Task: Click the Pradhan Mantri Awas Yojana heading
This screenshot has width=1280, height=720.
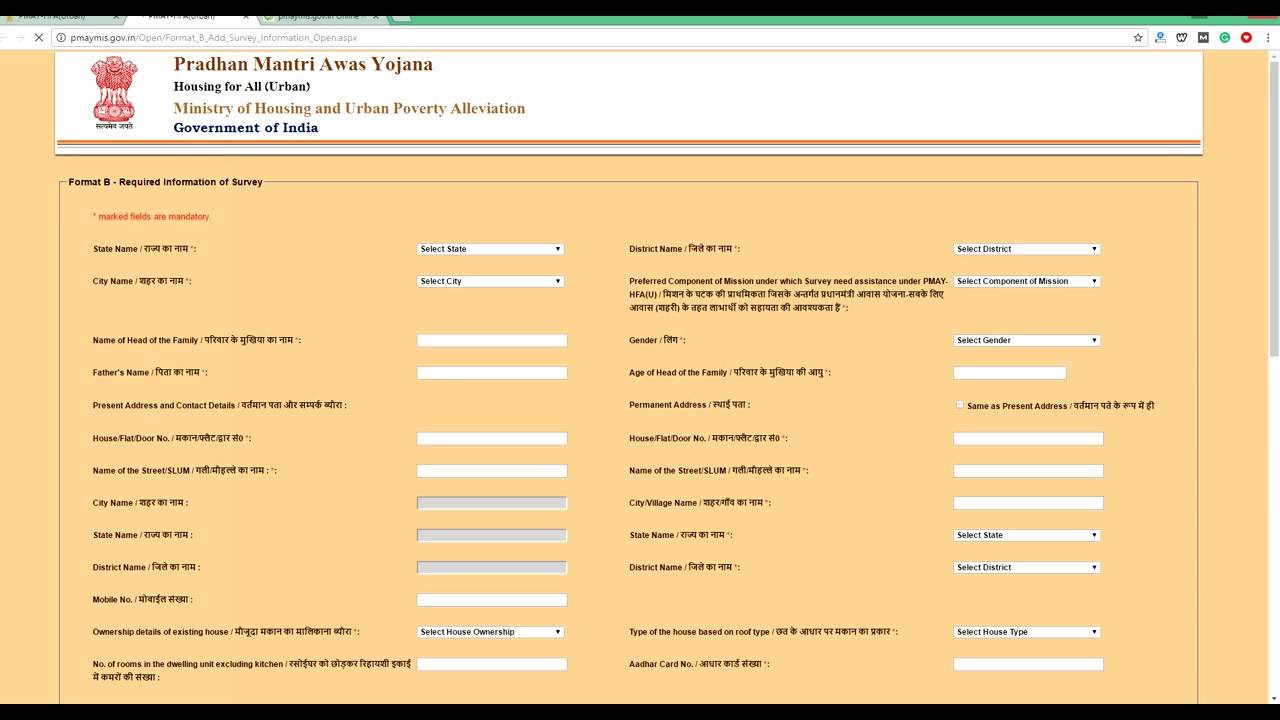Action: tap(303, 64)
